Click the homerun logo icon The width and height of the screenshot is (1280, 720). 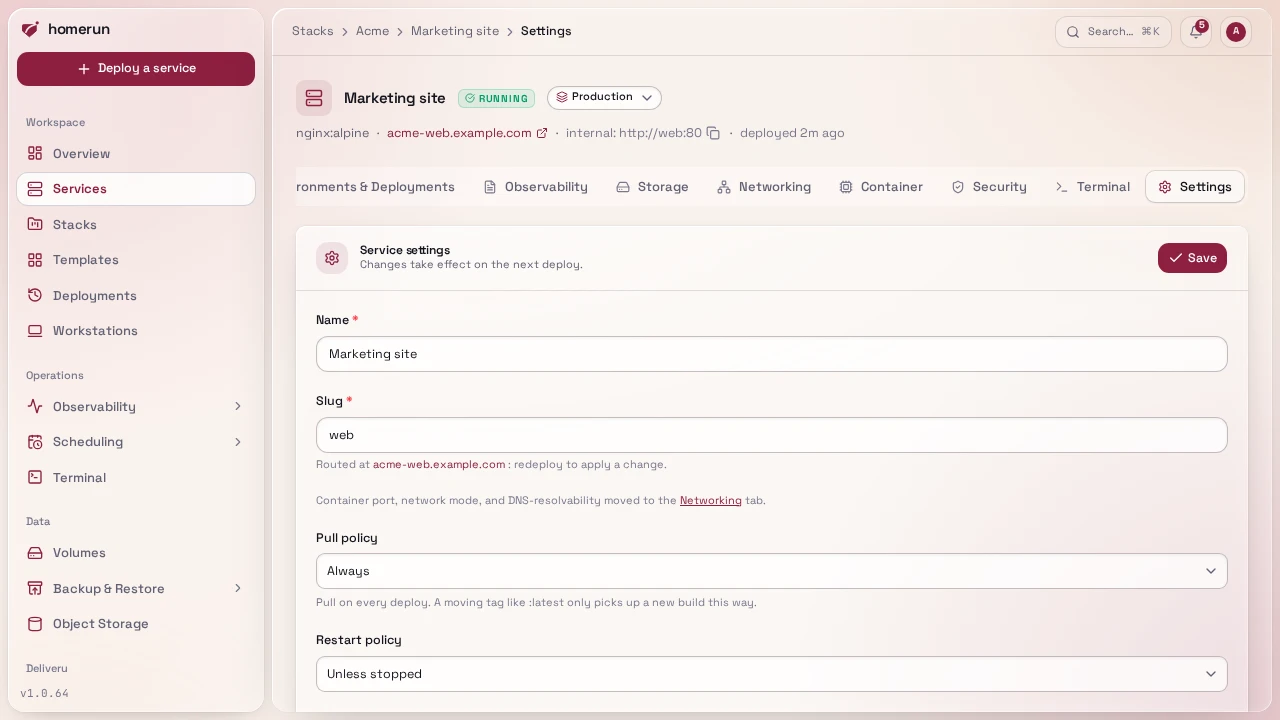pyautogui.click(x=30, y=29)
